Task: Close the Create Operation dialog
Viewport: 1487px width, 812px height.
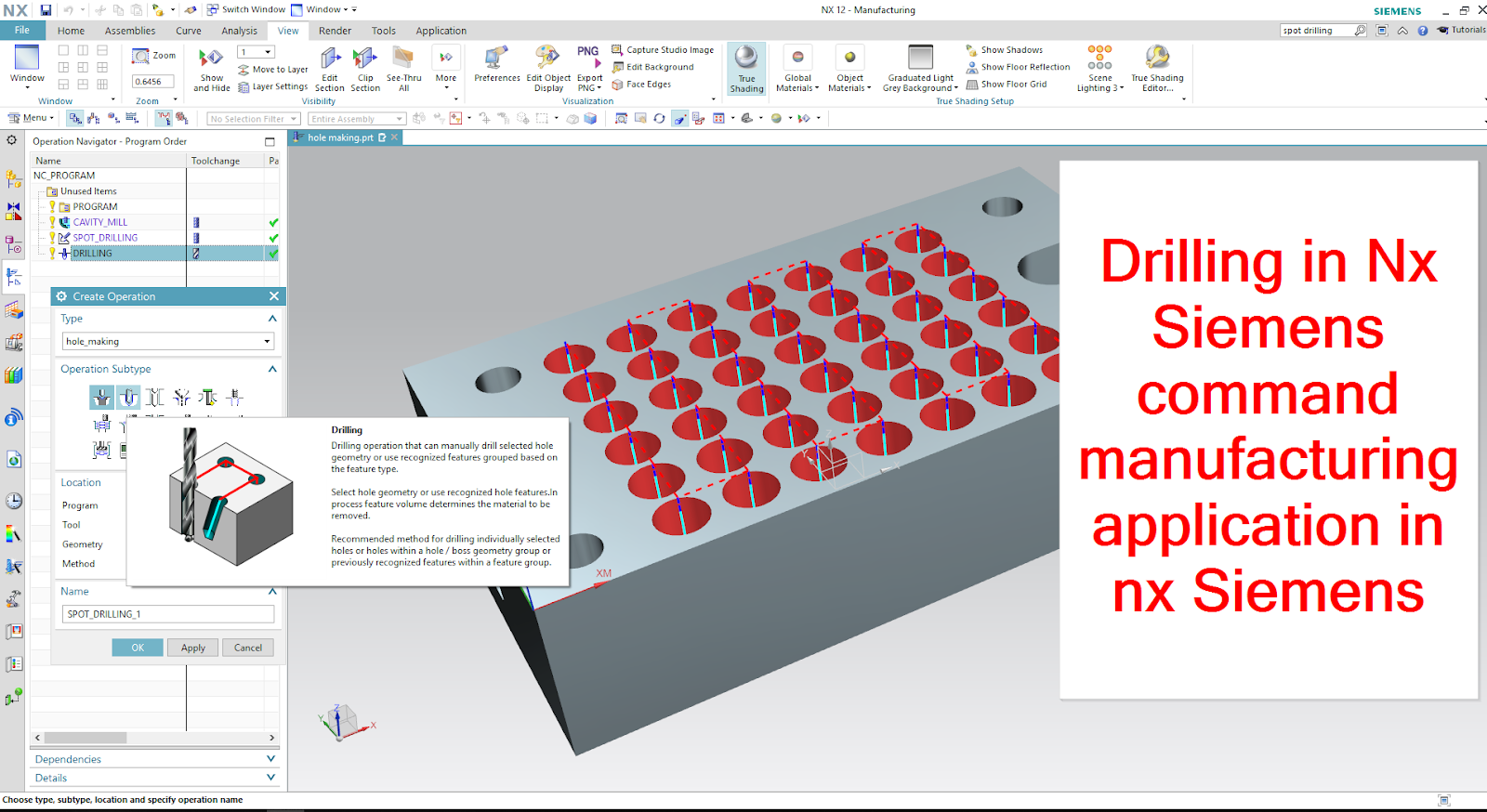Action: coord(274,296)
